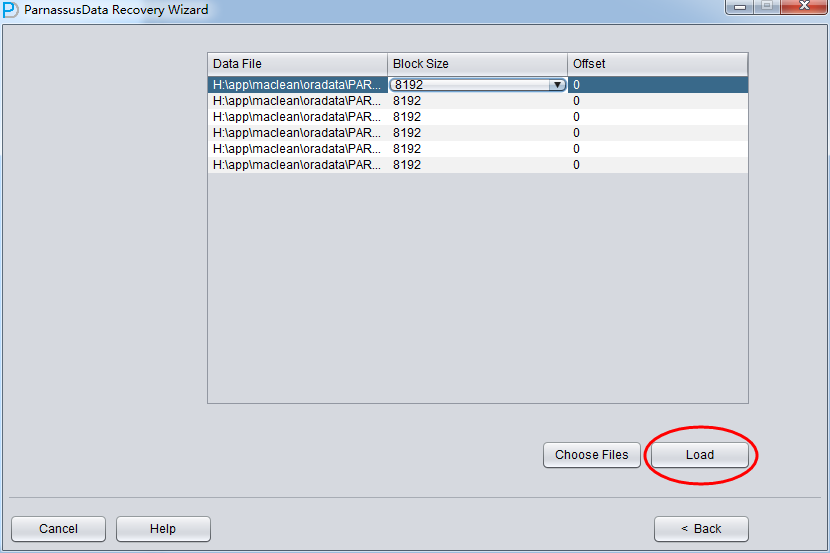Close the Recovery Wizard window
Screen dimensions: 830x553
coord(803,7)
